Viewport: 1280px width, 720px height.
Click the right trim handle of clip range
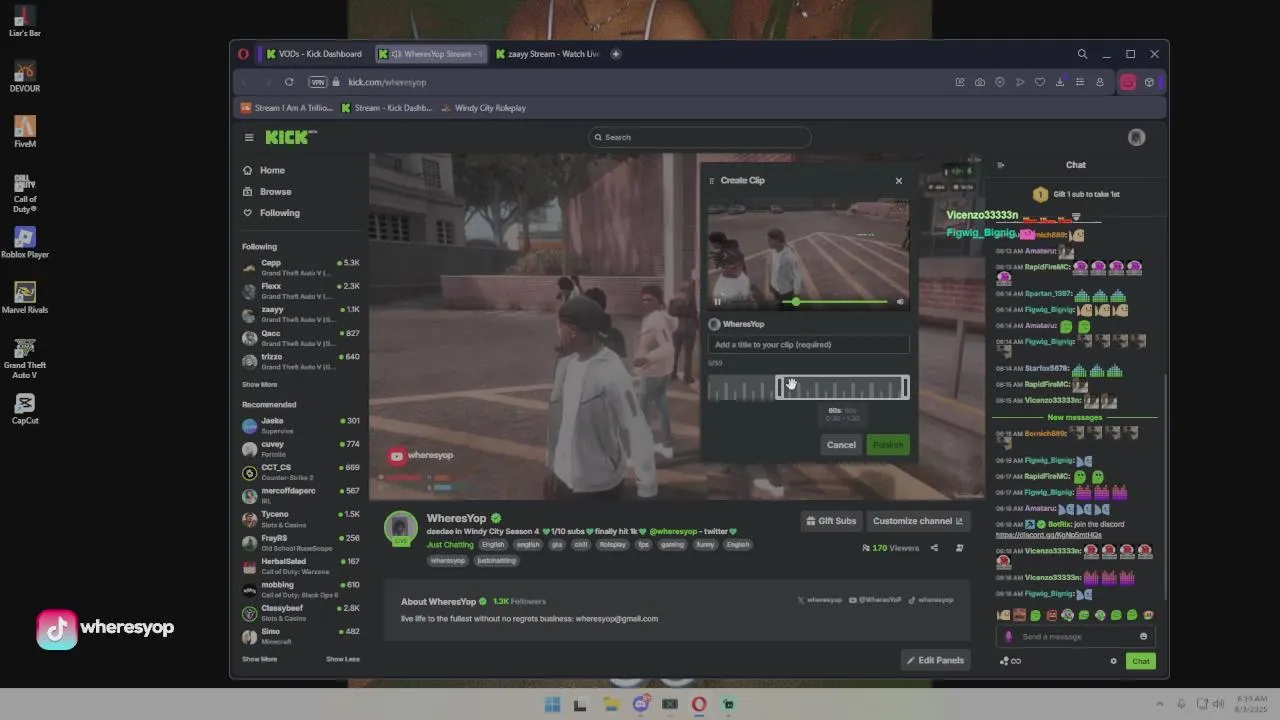[x=905, y=388]
